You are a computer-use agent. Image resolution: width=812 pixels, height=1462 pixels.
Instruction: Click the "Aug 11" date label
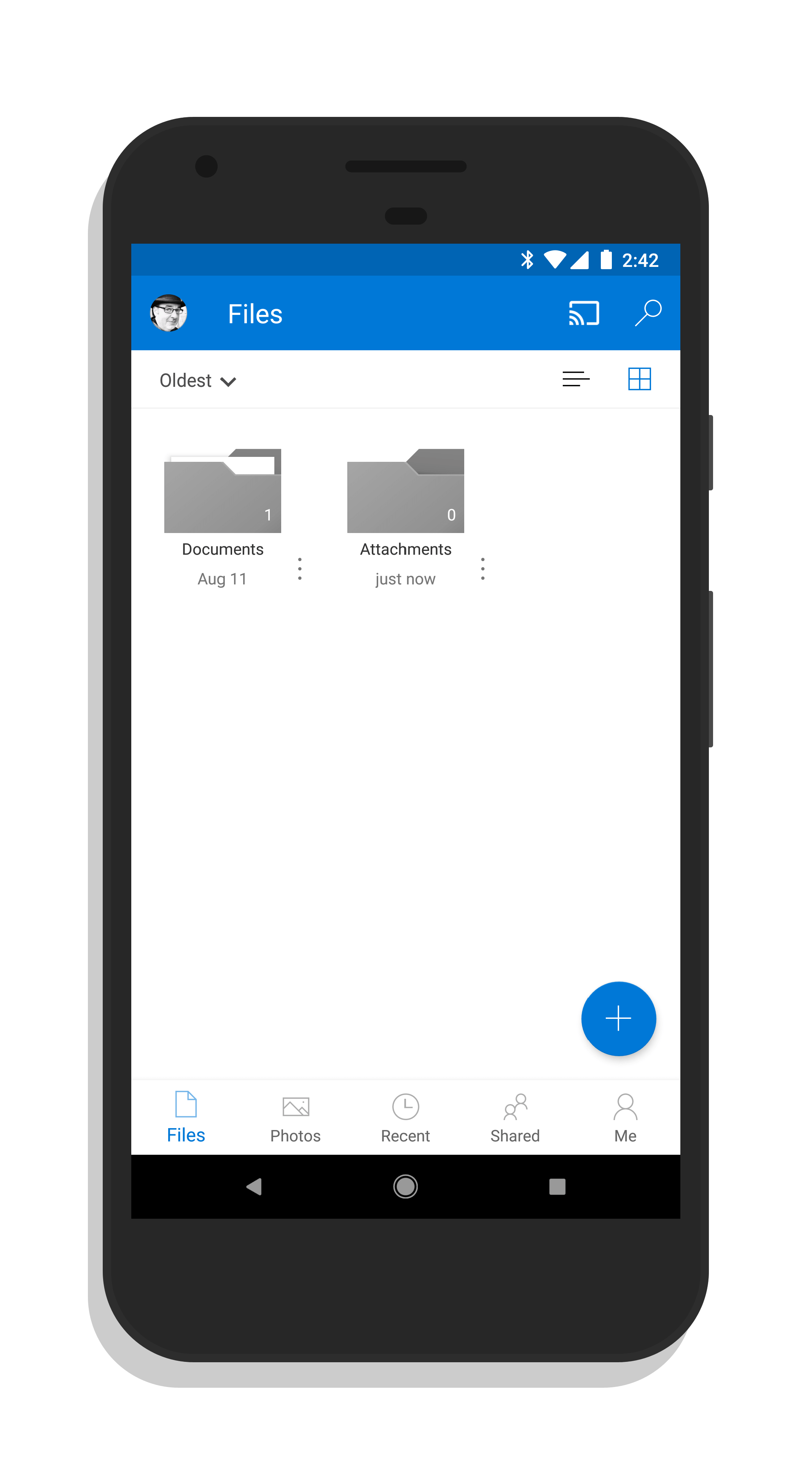[222, 579]
